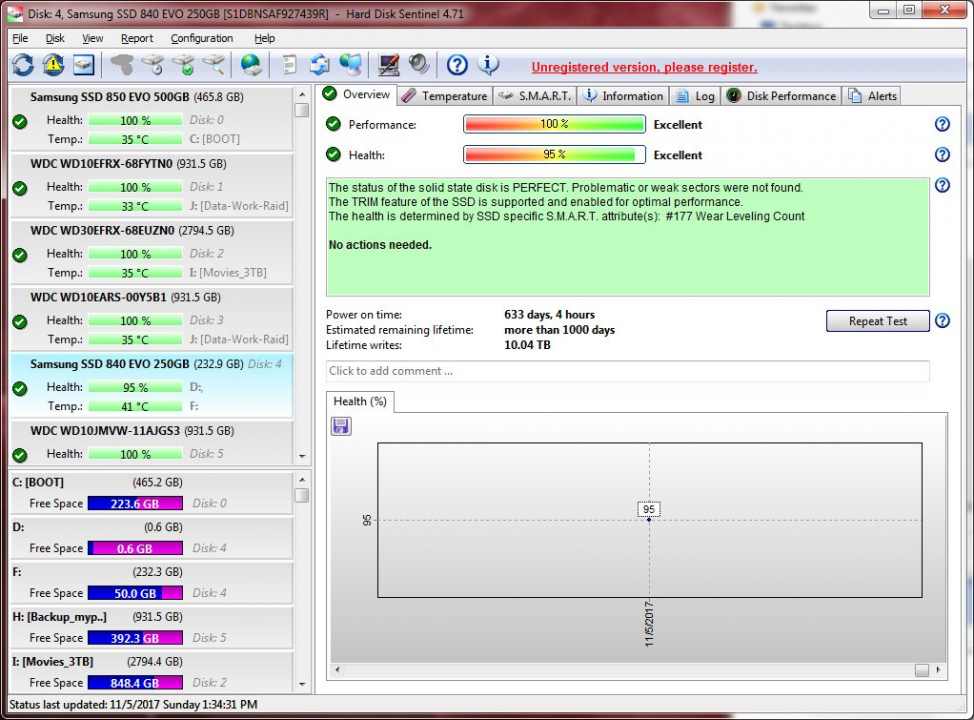Click partition list scrollbar down arrow
The width and height of the screenshot is (974, 720).
pos(302,684)
